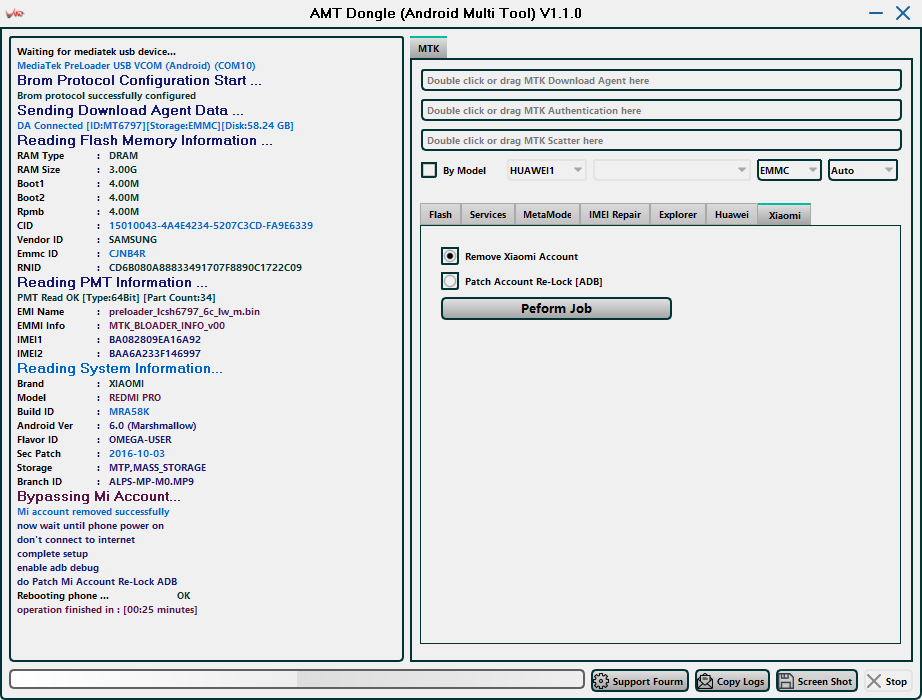922x700 pixels.
Task: Click the Flavor ID value OMEGA-USER
Action: tap(140, 439)
